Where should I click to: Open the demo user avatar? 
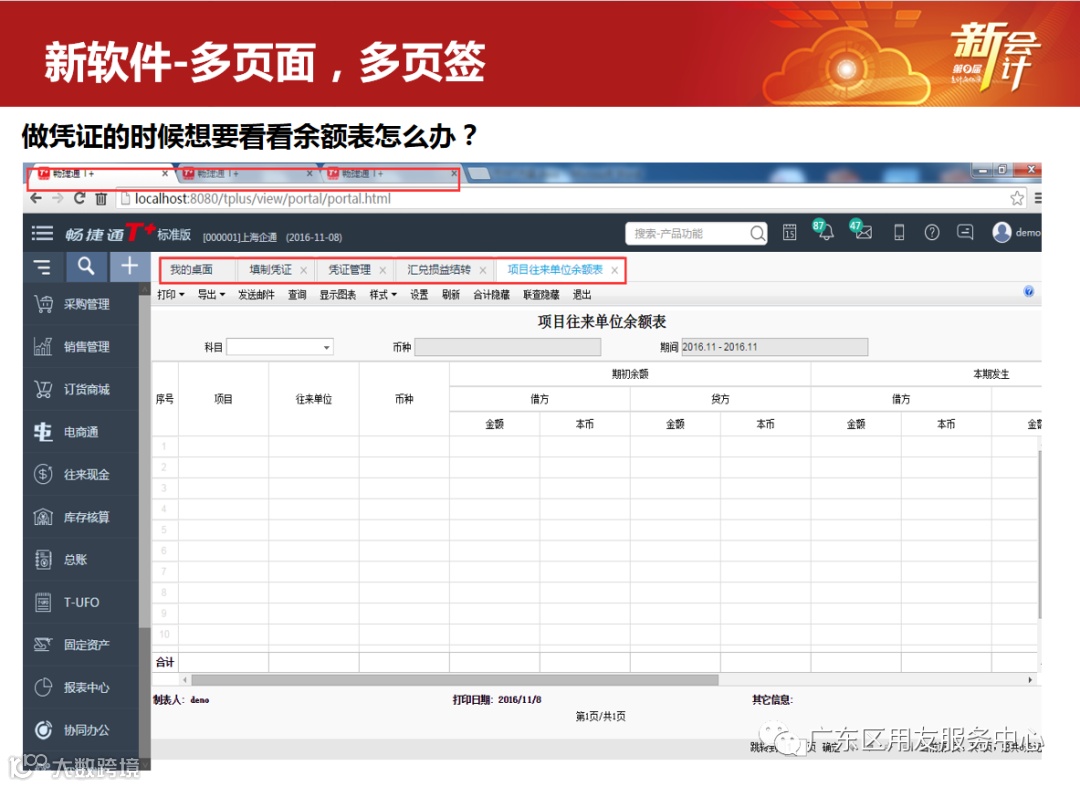[x=1001, y=232]
